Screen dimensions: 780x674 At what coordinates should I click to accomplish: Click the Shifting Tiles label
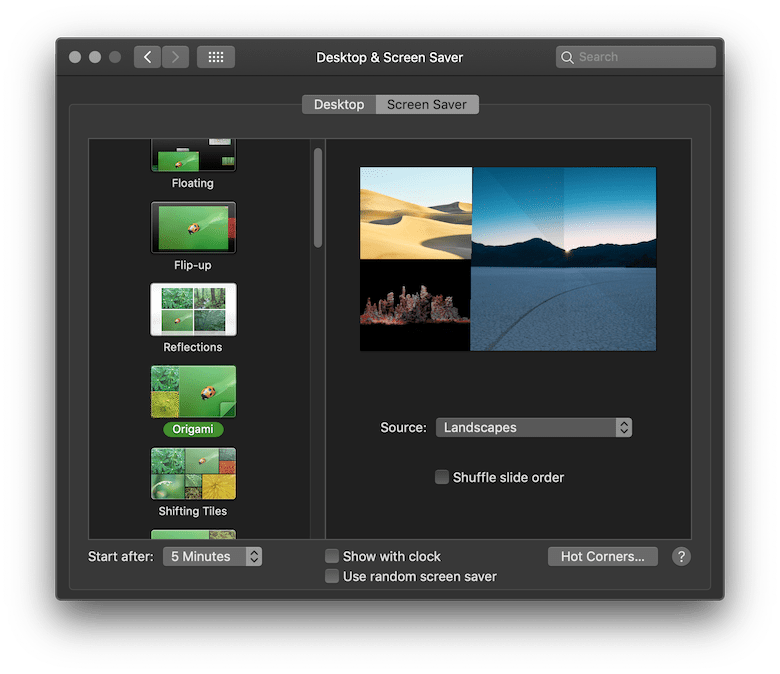click(193, 511)
